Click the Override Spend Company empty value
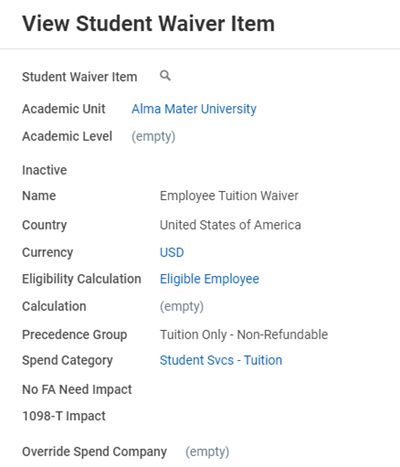The image size is (400, 467). (207, 452)
